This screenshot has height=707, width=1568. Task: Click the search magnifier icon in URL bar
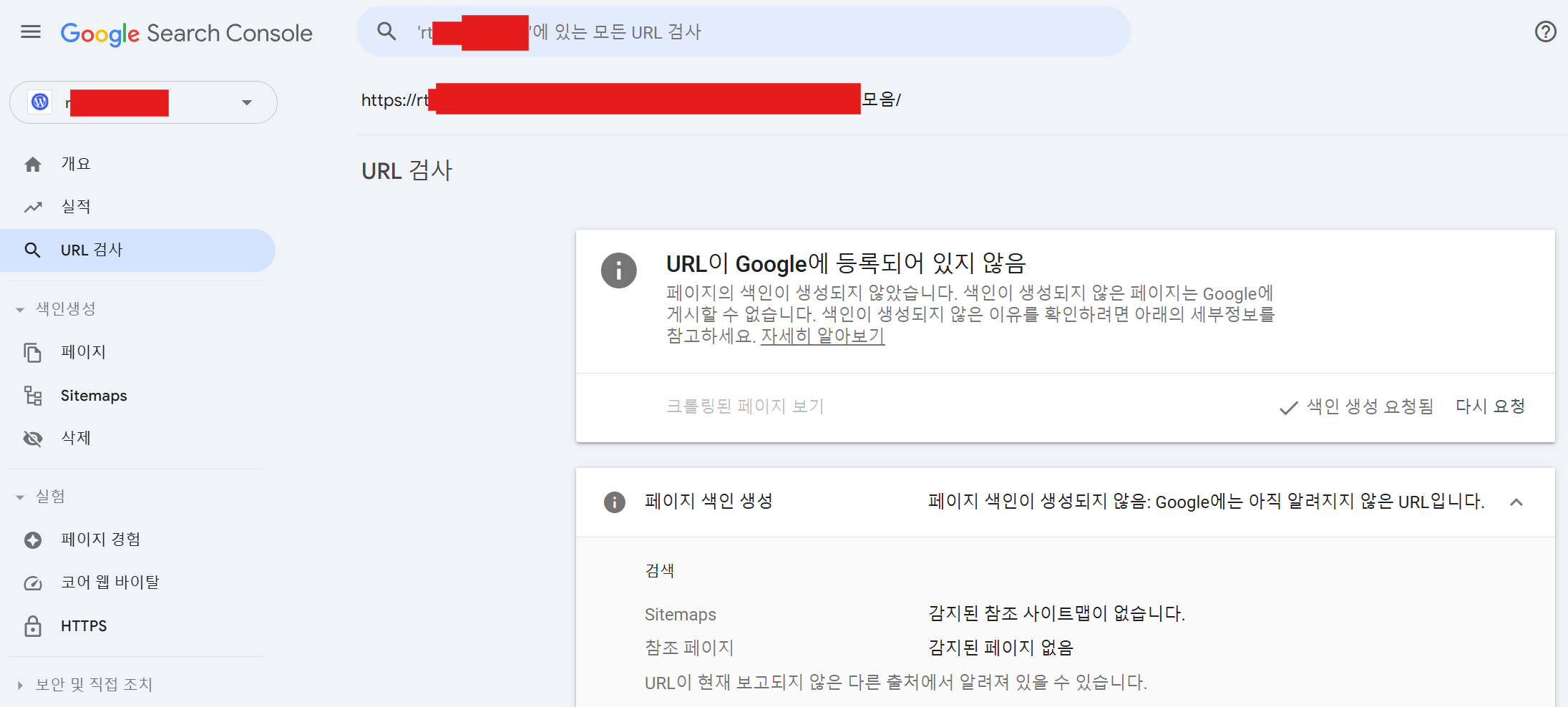pyautogui.click(x=386, y=31)
